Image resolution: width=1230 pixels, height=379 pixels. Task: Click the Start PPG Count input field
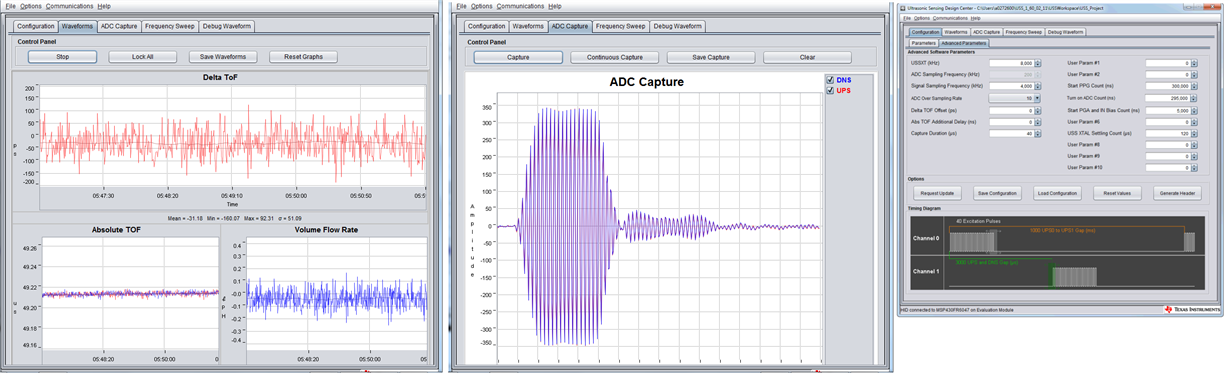(1167, 87)
